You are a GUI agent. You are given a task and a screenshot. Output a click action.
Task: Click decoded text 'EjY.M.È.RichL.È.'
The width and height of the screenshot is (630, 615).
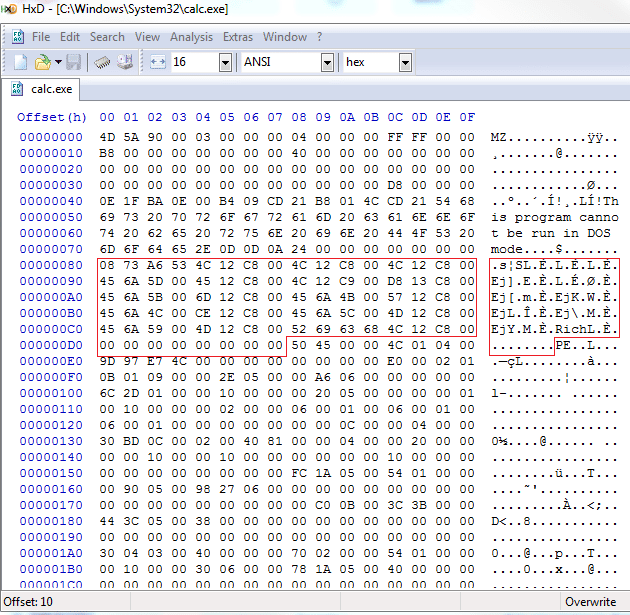pyautogui.click(x=554, y=329)
